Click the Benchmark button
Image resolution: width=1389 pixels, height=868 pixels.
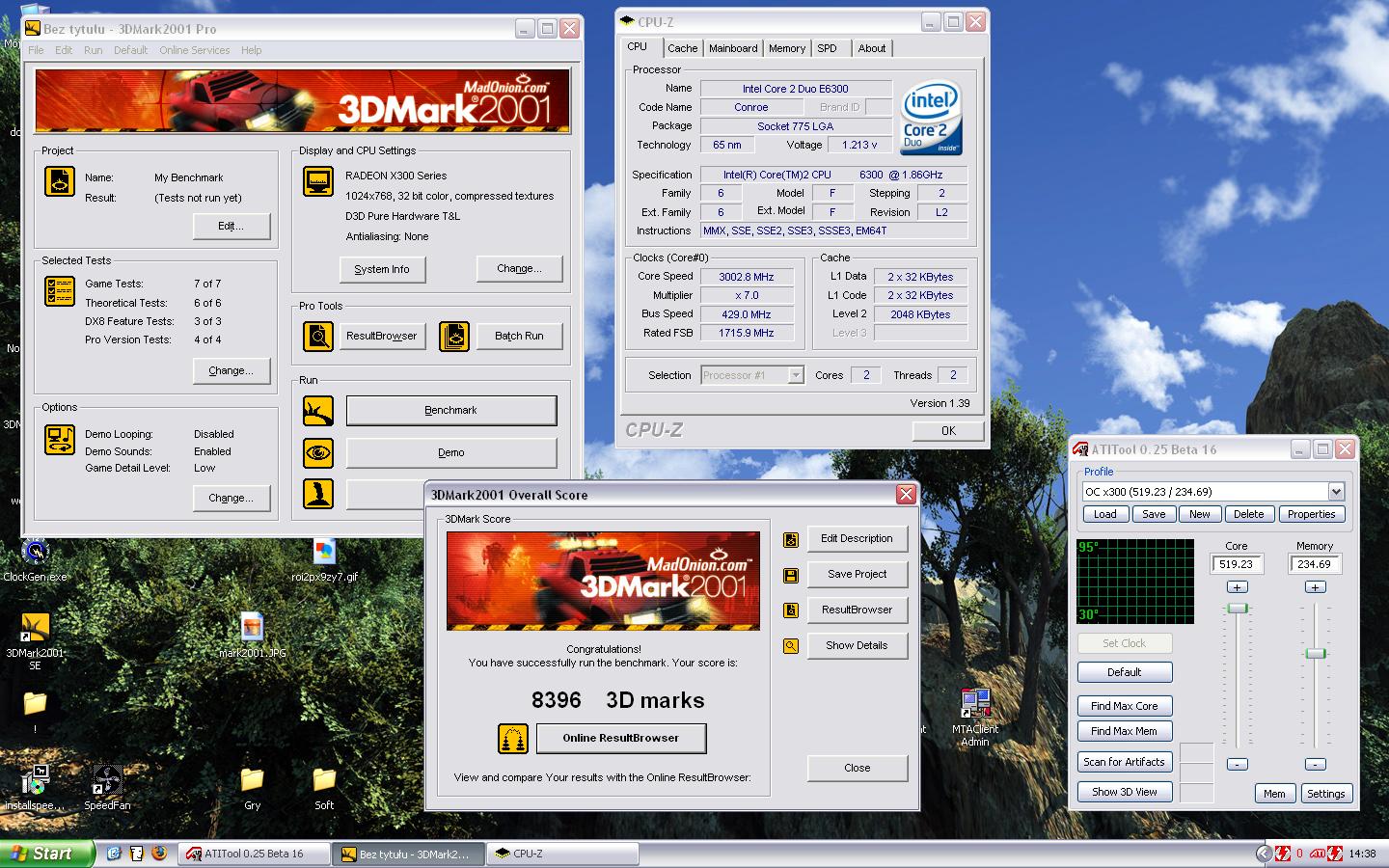pyautogui.click(x=451, y=411)
